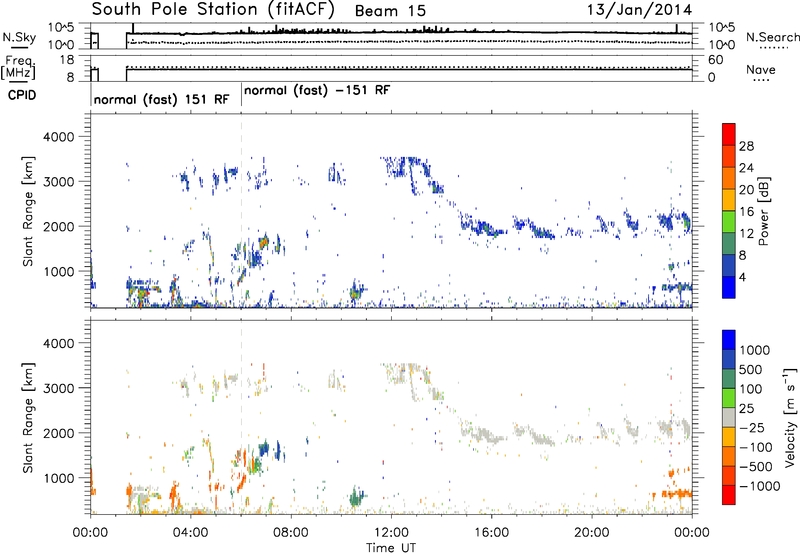This screenshot has width=800, height=554.
Task: Click the "N.Search" legend label
Action: (x=772, y=37)
